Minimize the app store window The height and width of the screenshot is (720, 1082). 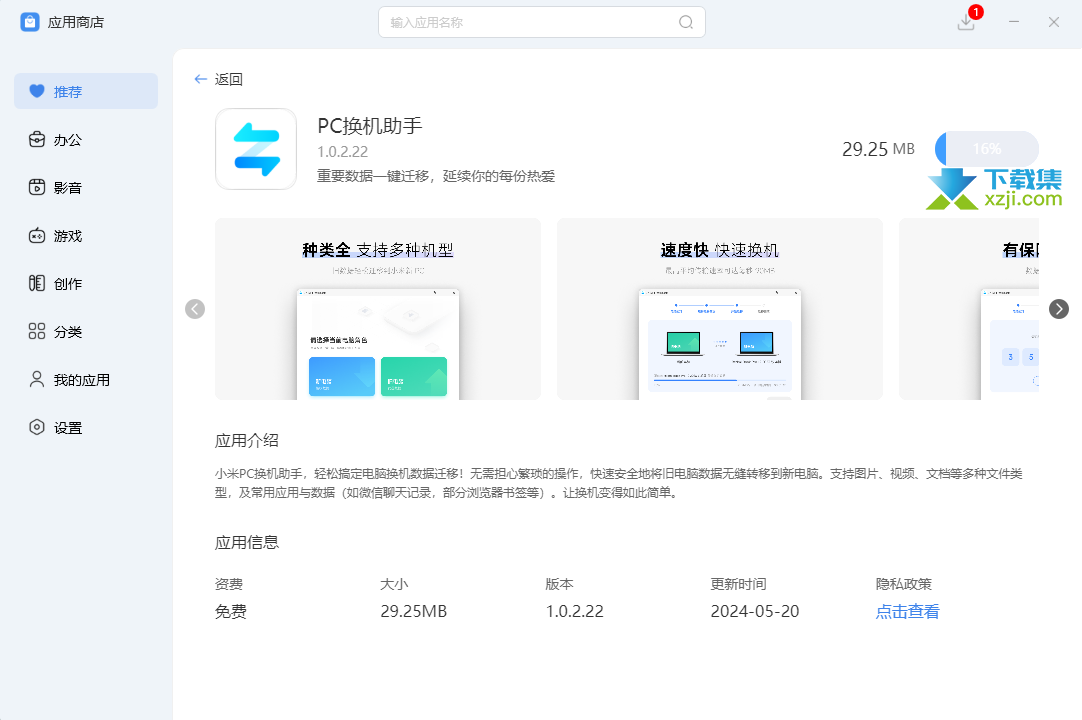coord(1014,22)
